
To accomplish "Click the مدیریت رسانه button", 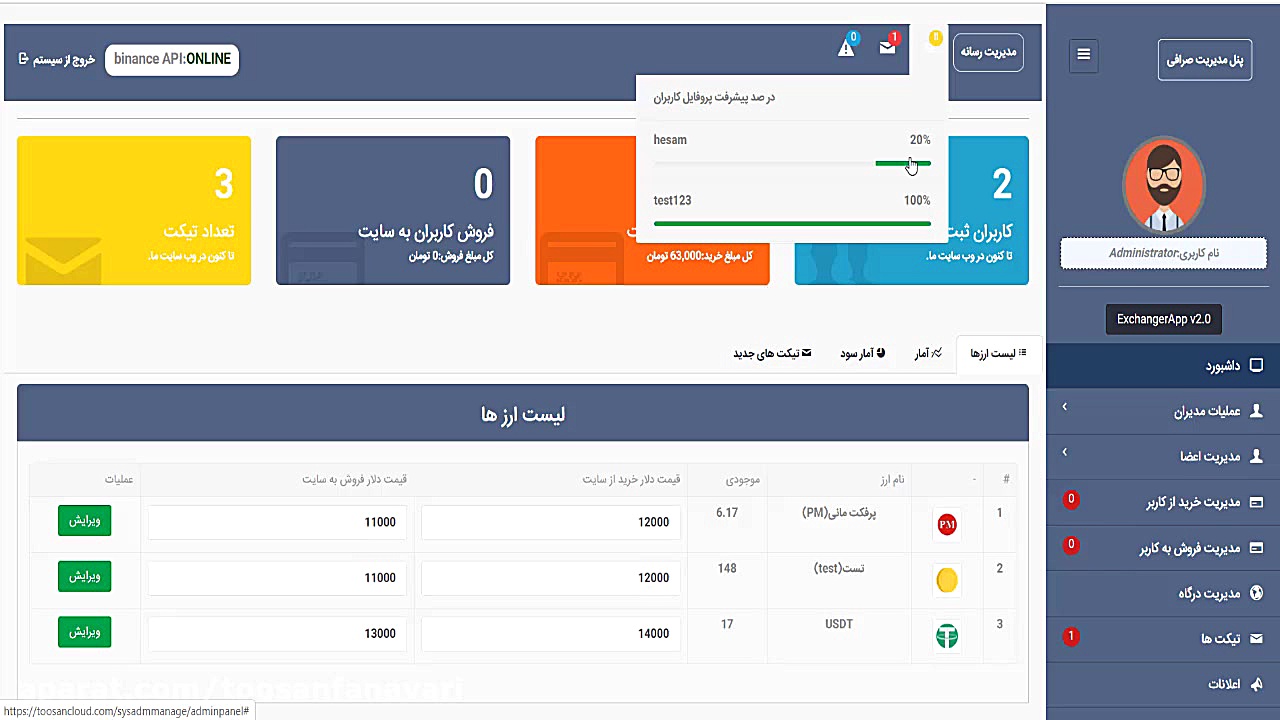I will 988,52.
